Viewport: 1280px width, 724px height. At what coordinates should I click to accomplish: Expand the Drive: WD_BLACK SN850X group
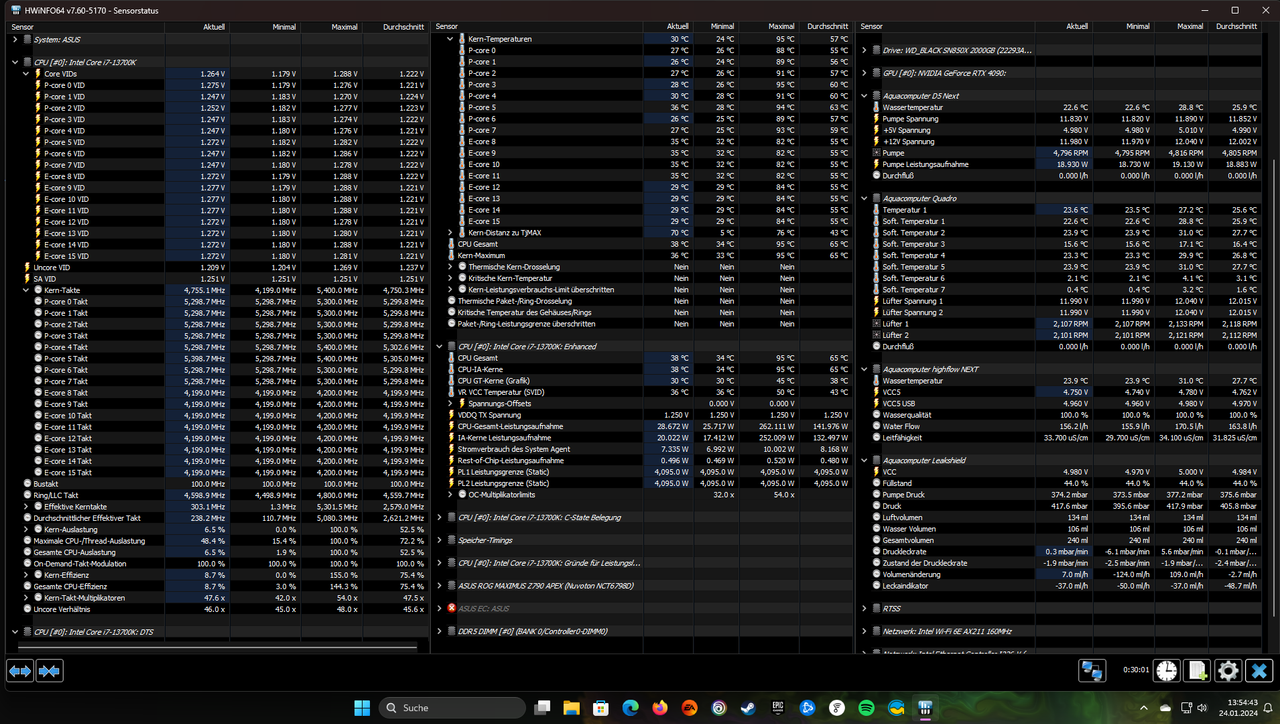tap(864, 49)
